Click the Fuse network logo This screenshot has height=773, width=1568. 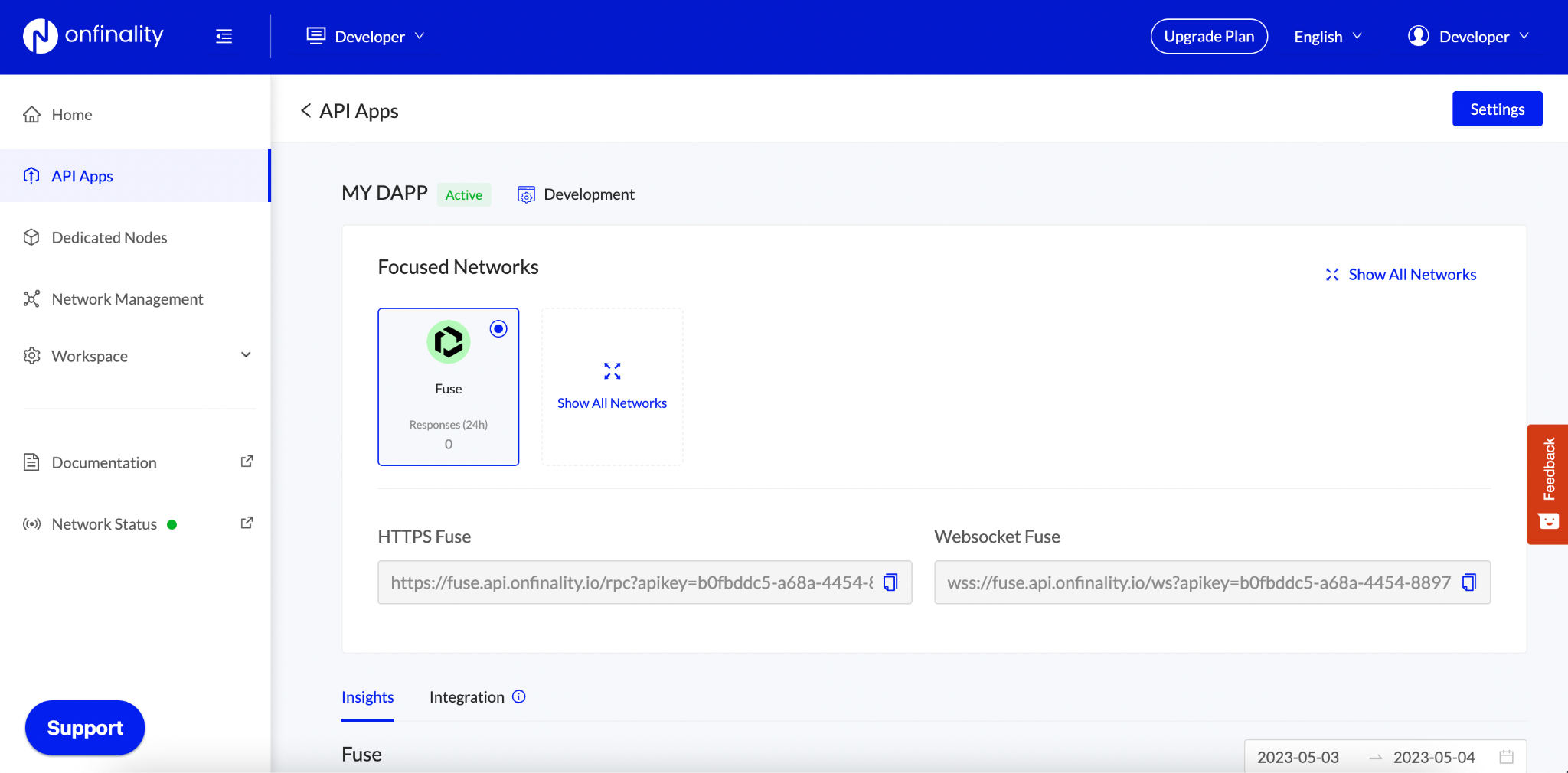coord(449,341)
